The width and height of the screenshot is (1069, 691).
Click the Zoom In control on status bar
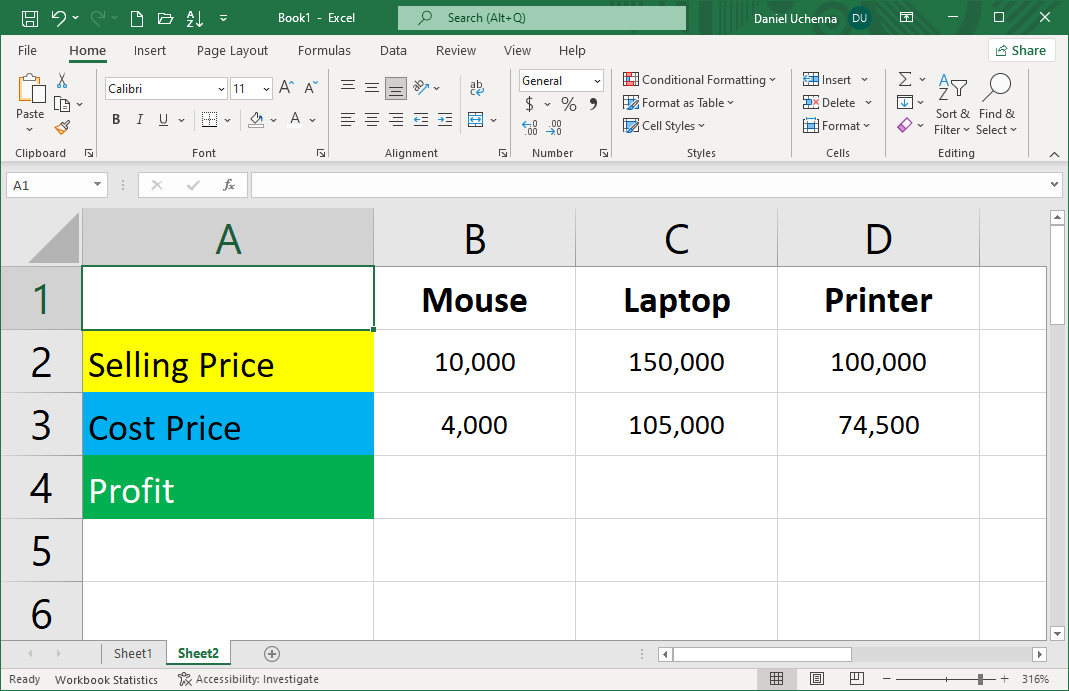point(1004,679)
